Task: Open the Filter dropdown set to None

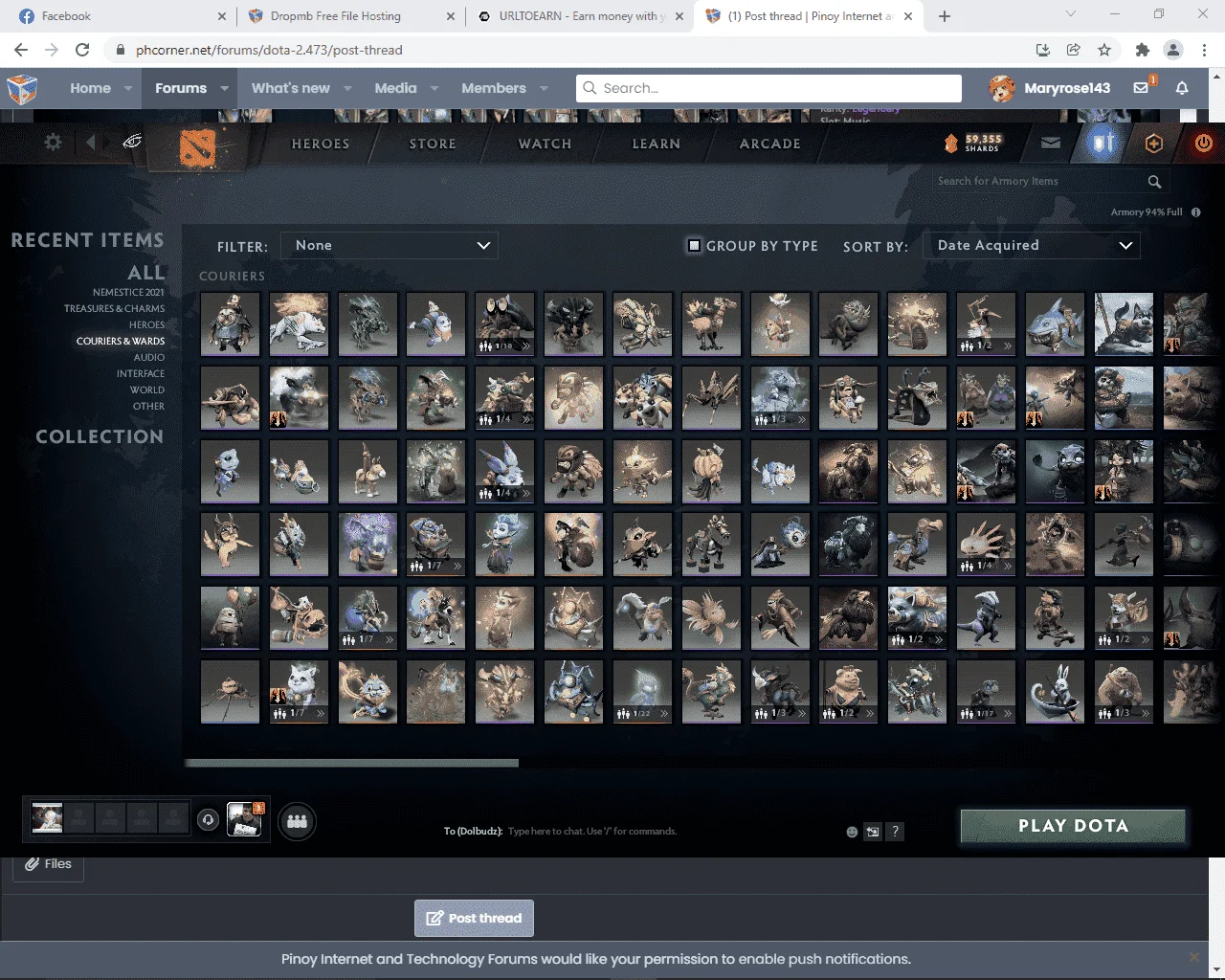Action: tap(390, 245)
